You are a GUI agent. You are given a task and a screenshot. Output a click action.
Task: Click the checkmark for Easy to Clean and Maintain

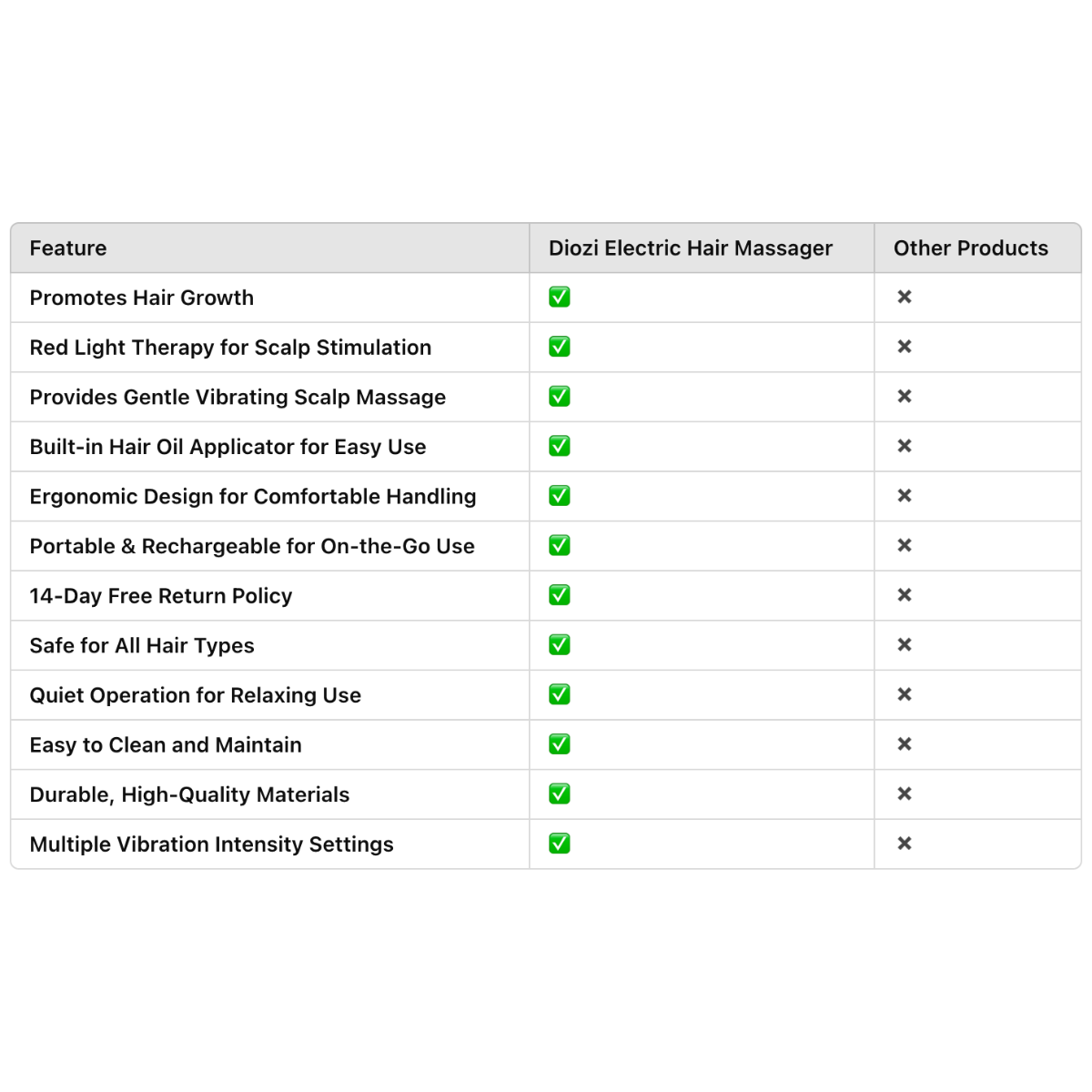tap(560, 744)
